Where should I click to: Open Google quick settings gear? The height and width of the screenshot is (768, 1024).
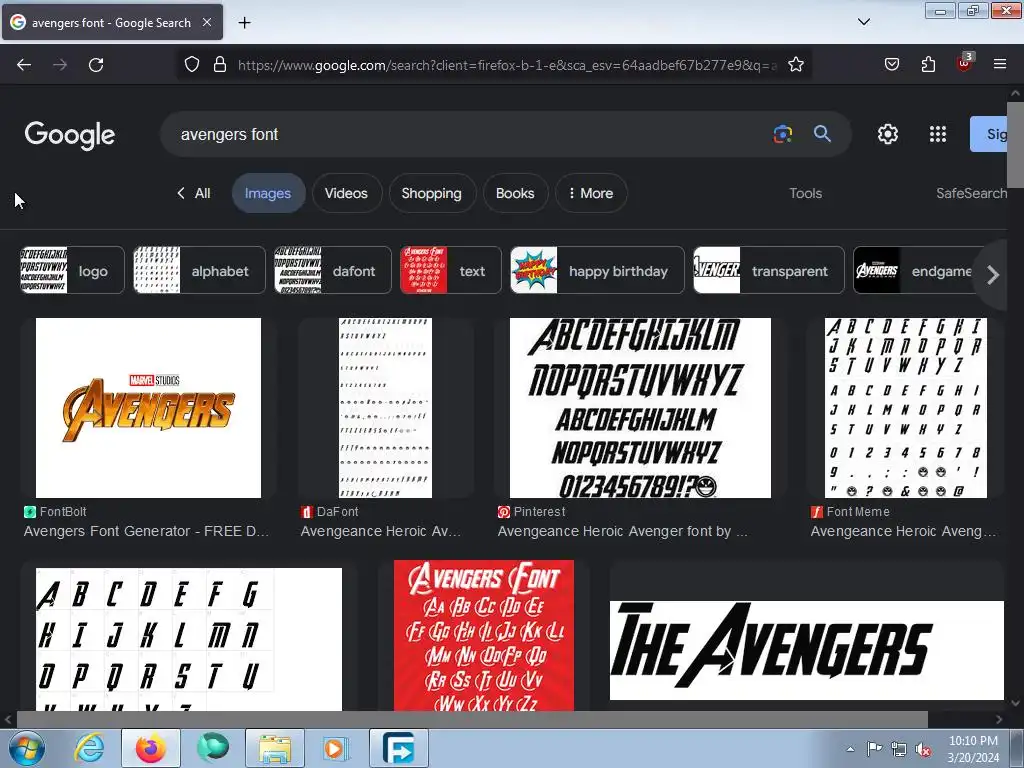tap(888, 134)
